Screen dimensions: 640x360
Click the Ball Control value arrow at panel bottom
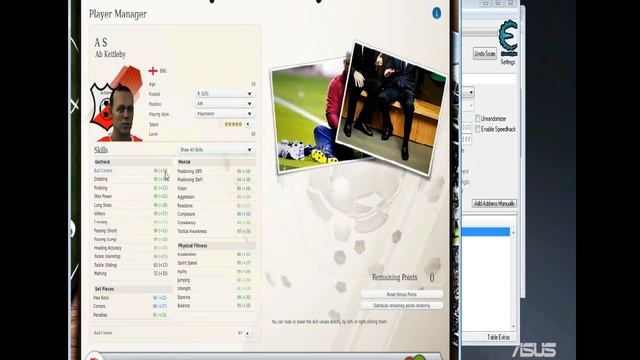point(247,333)
